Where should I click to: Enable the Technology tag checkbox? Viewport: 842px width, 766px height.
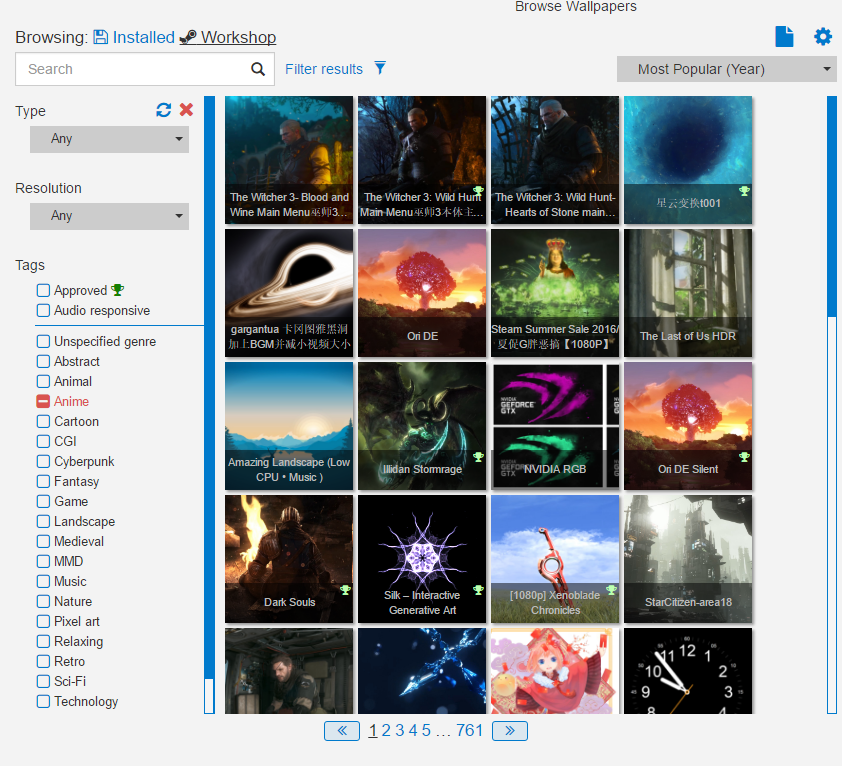43,702
